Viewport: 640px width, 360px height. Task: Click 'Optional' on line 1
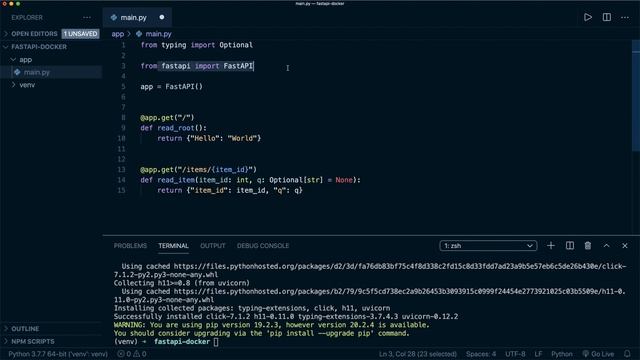(x=236, y=45)
